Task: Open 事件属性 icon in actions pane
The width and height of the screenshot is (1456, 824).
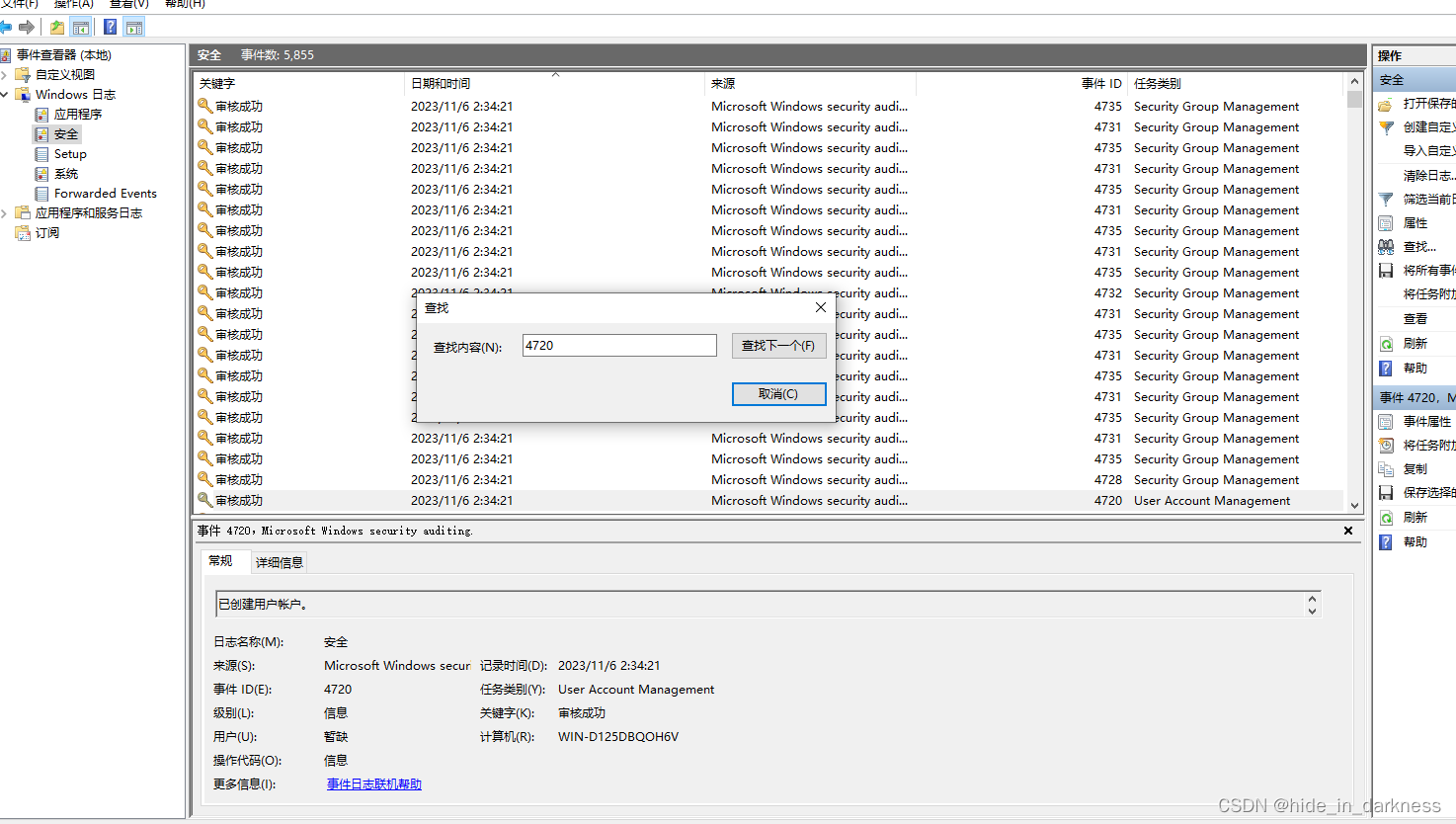Action: click(1386, 422)
